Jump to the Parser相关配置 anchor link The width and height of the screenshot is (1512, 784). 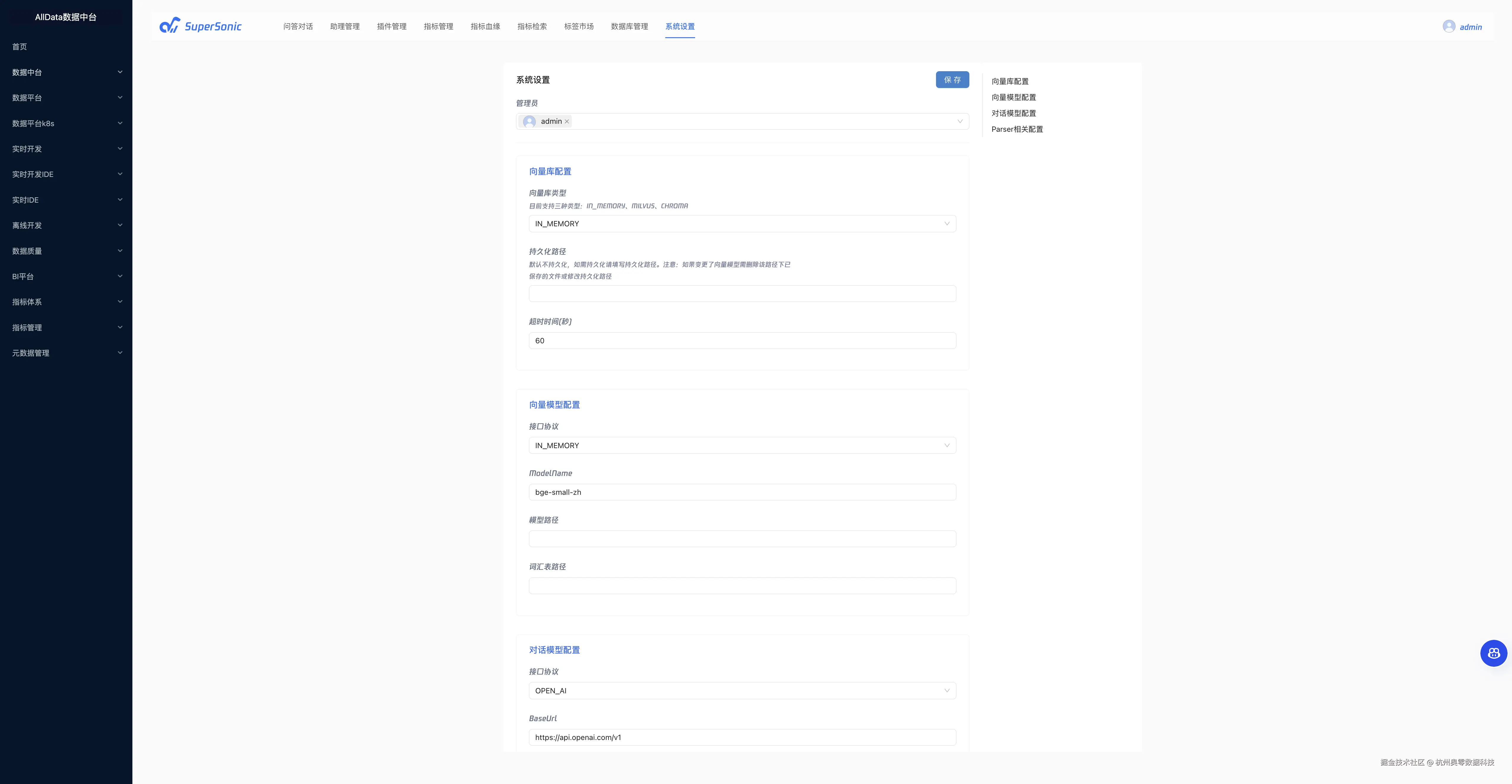click(x=1017, y=129)
